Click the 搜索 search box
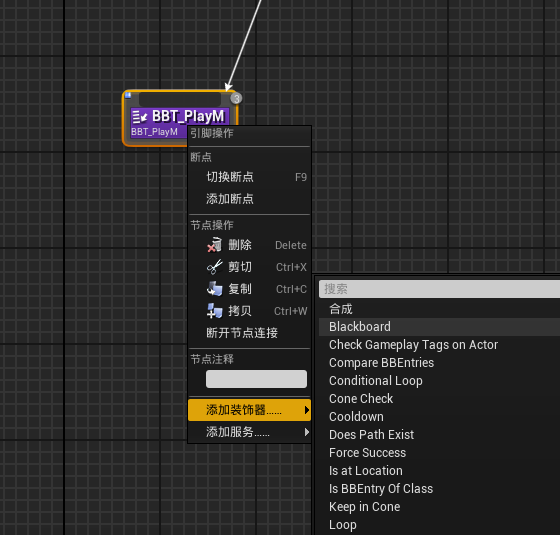The height and width of the screenshot is (535, 560). coord(439,289)
